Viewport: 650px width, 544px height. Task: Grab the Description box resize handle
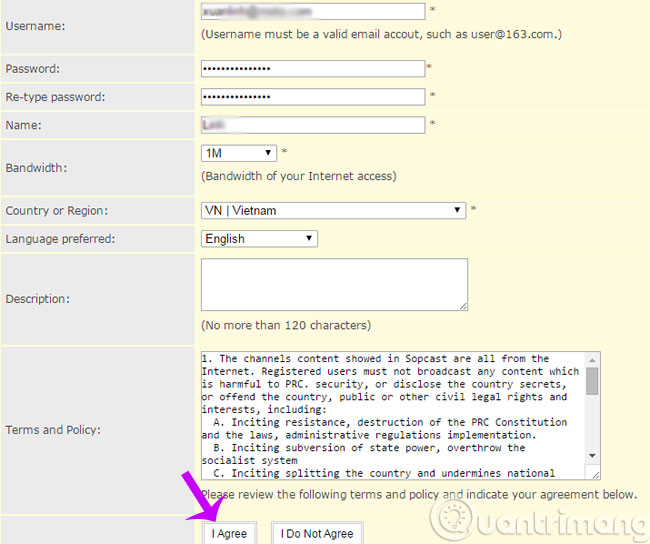point(463,306)
